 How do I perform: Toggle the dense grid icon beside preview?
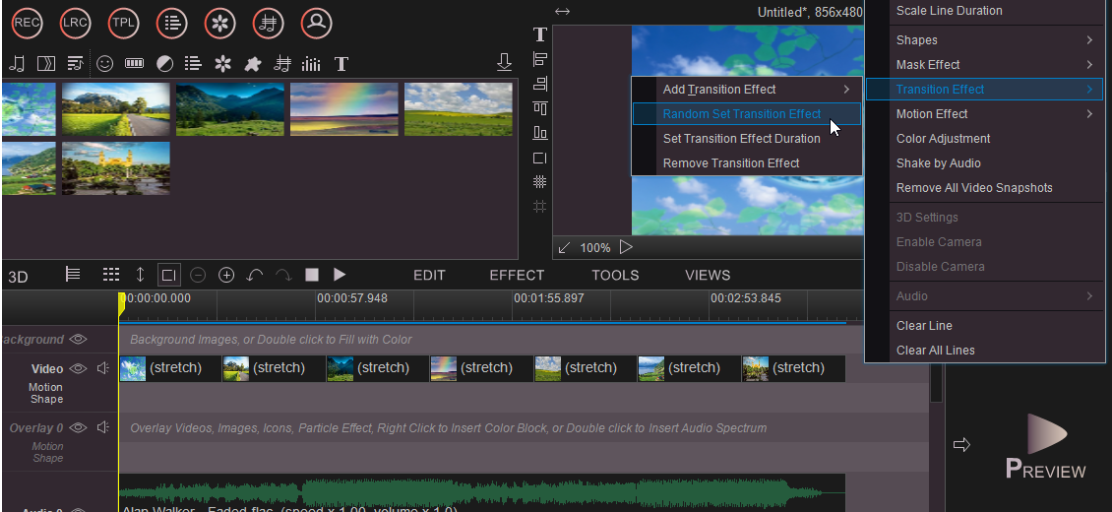pyautogui.click(x=540, y=182)
